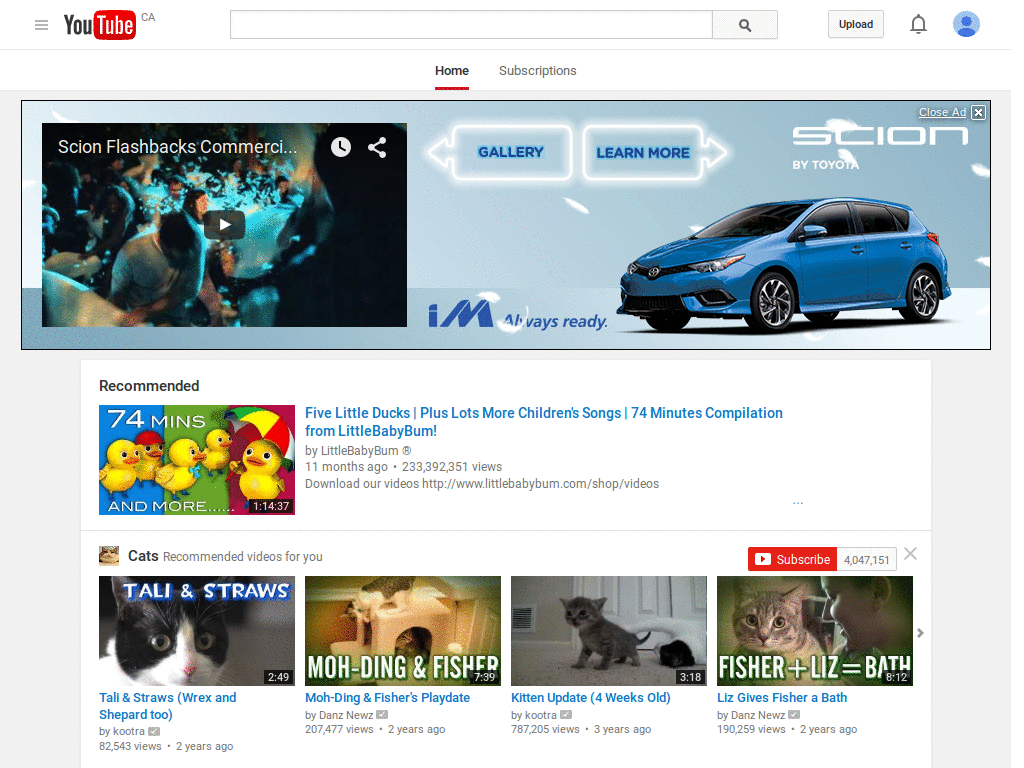Click the Upload button

click(x=856, y=24)
